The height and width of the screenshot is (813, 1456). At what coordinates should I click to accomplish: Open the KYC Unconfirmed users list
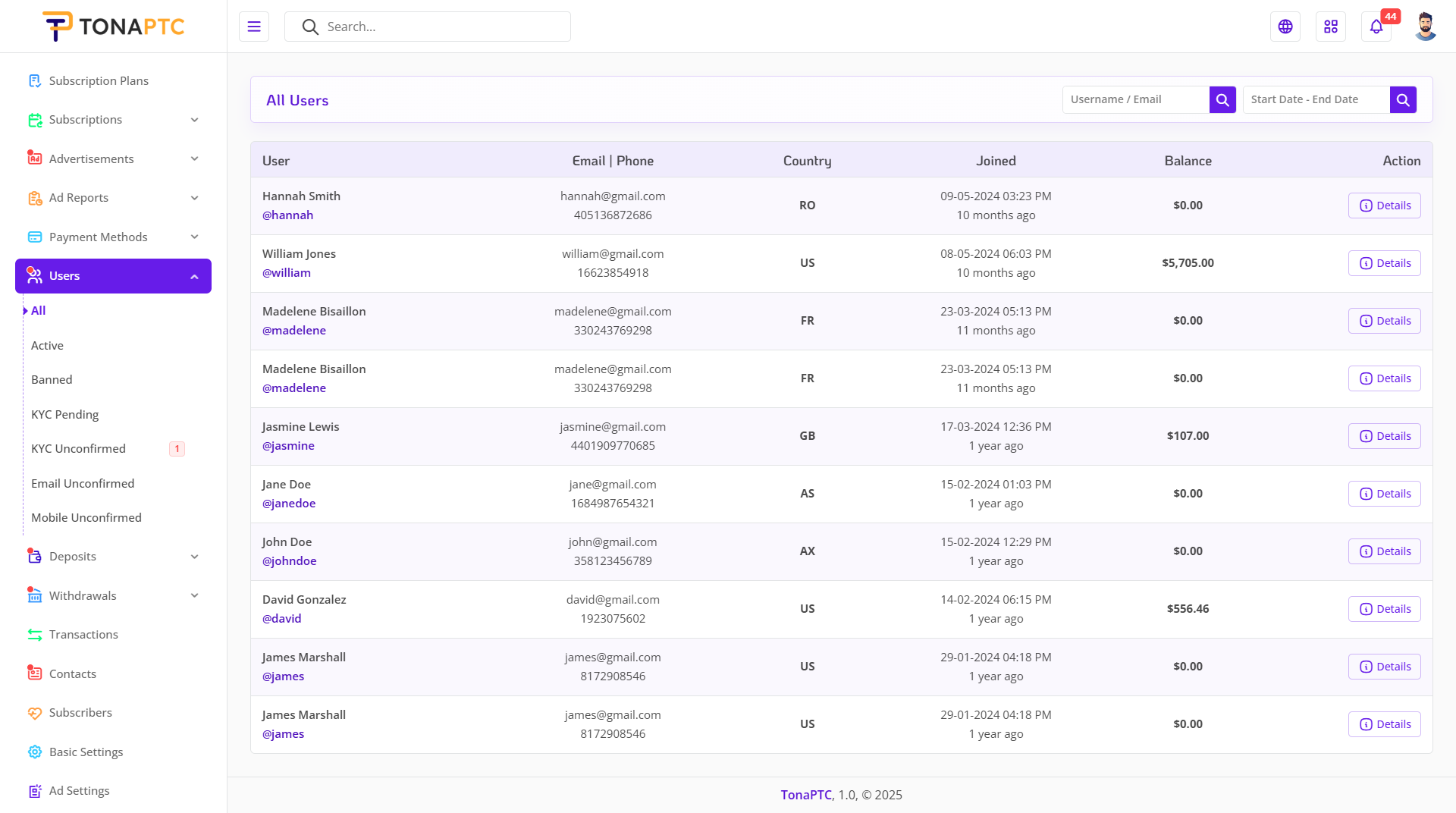click(x=78, y=448)
